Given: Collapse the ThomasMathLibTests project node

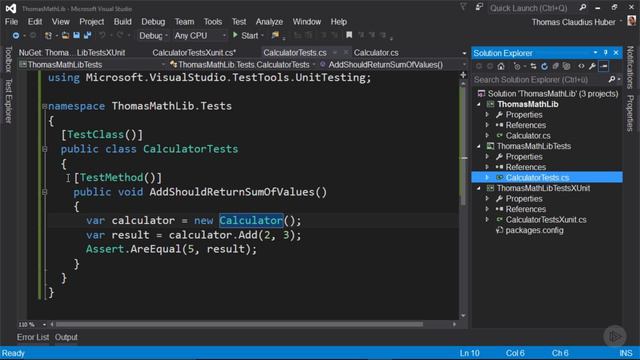Looking at the screenshot, I should coord(479,146).
